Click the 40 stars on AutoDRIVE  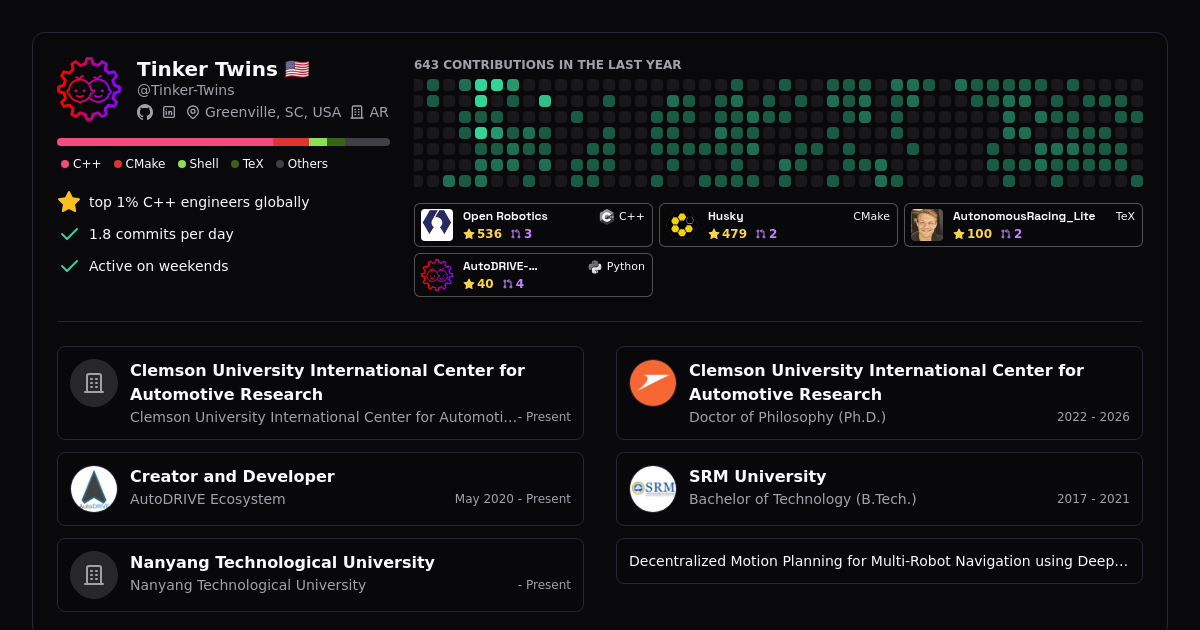pos(478,284)
